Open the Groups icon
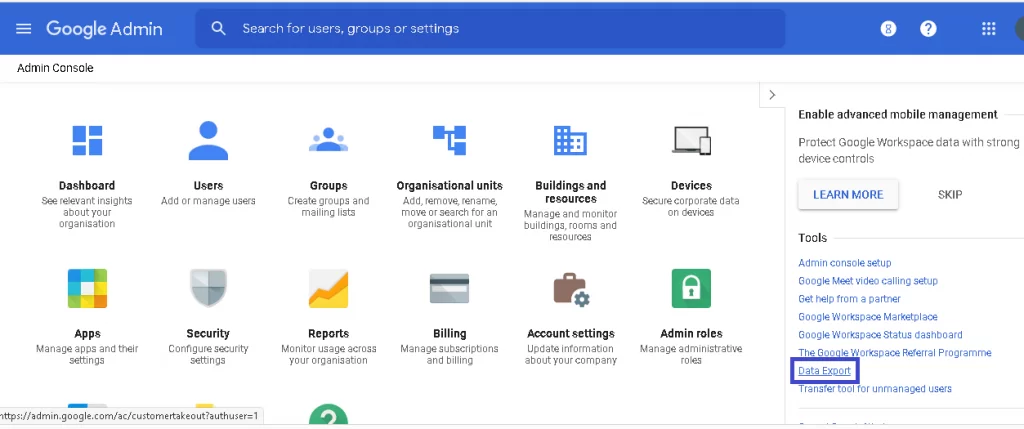The height and width of the screenshot is (429, 1024). click(x=328, y=141)
